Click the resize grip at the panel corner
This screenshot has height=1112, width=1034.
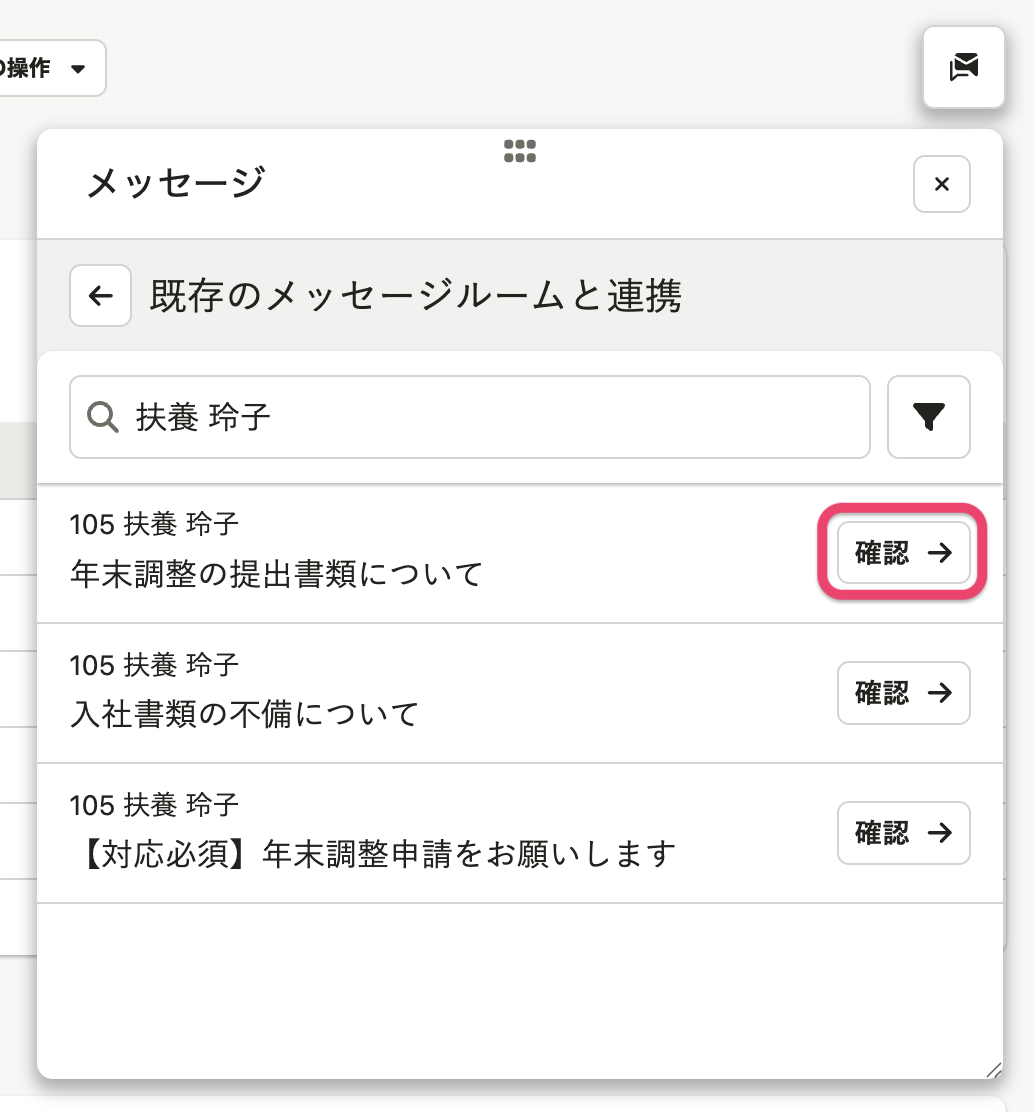click(992, 1069)
